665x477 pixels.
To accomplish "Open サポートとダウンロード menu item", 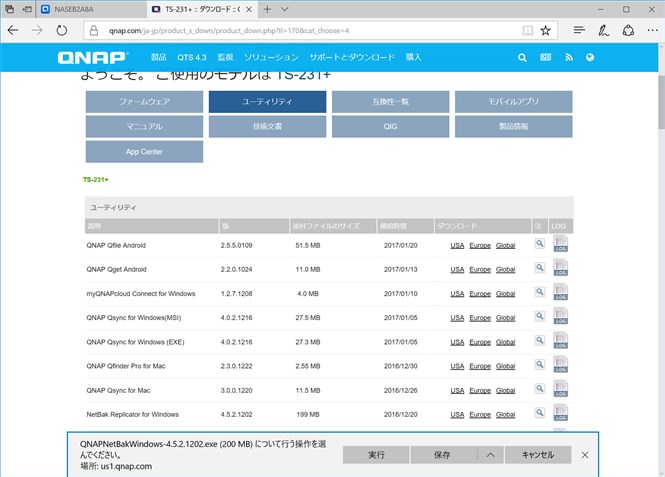I will coord(352,57).
